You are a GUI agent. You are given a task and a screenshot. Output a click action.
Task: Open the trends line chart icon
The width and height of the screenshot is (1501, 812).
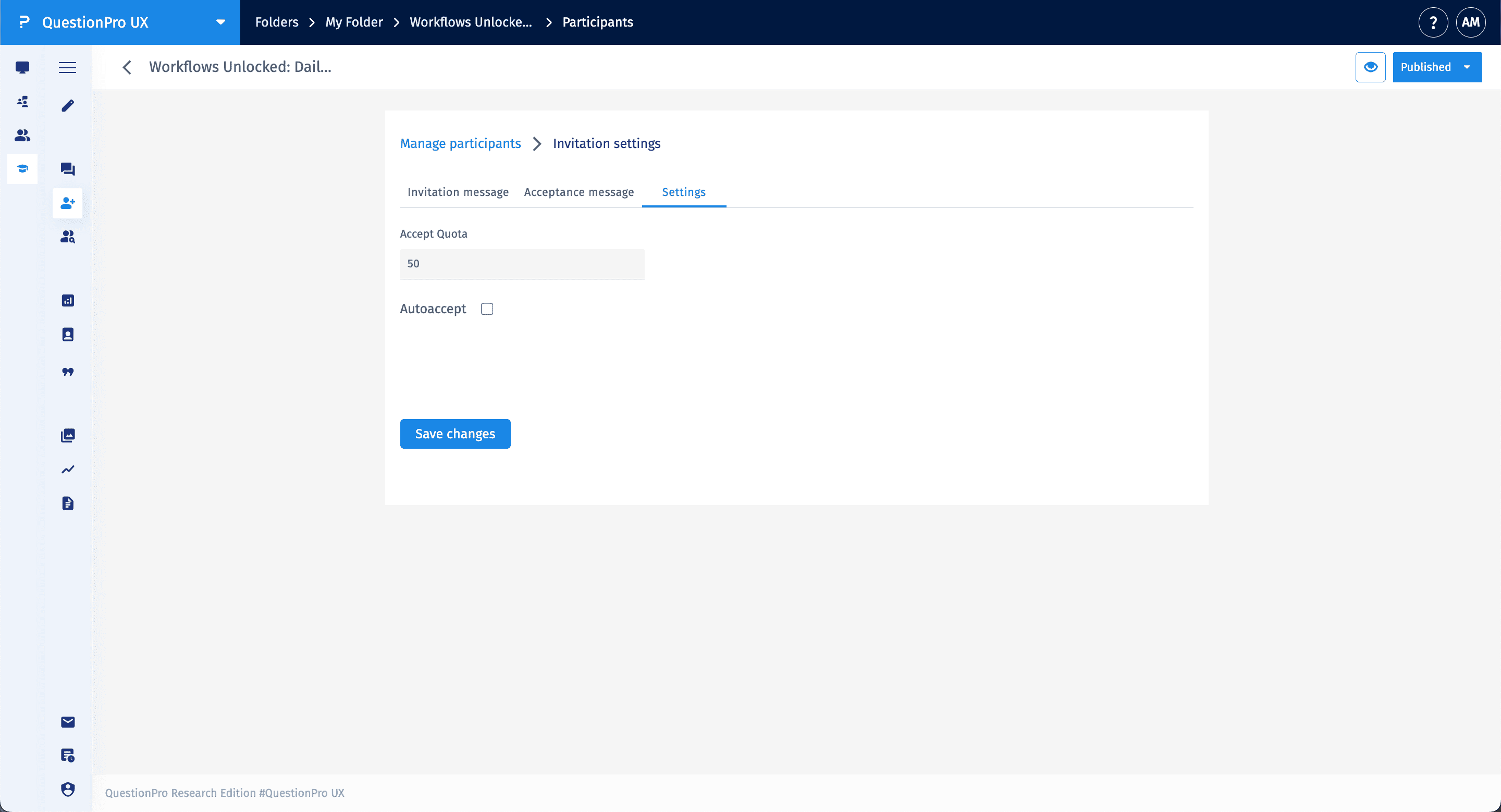coord(67,469)
